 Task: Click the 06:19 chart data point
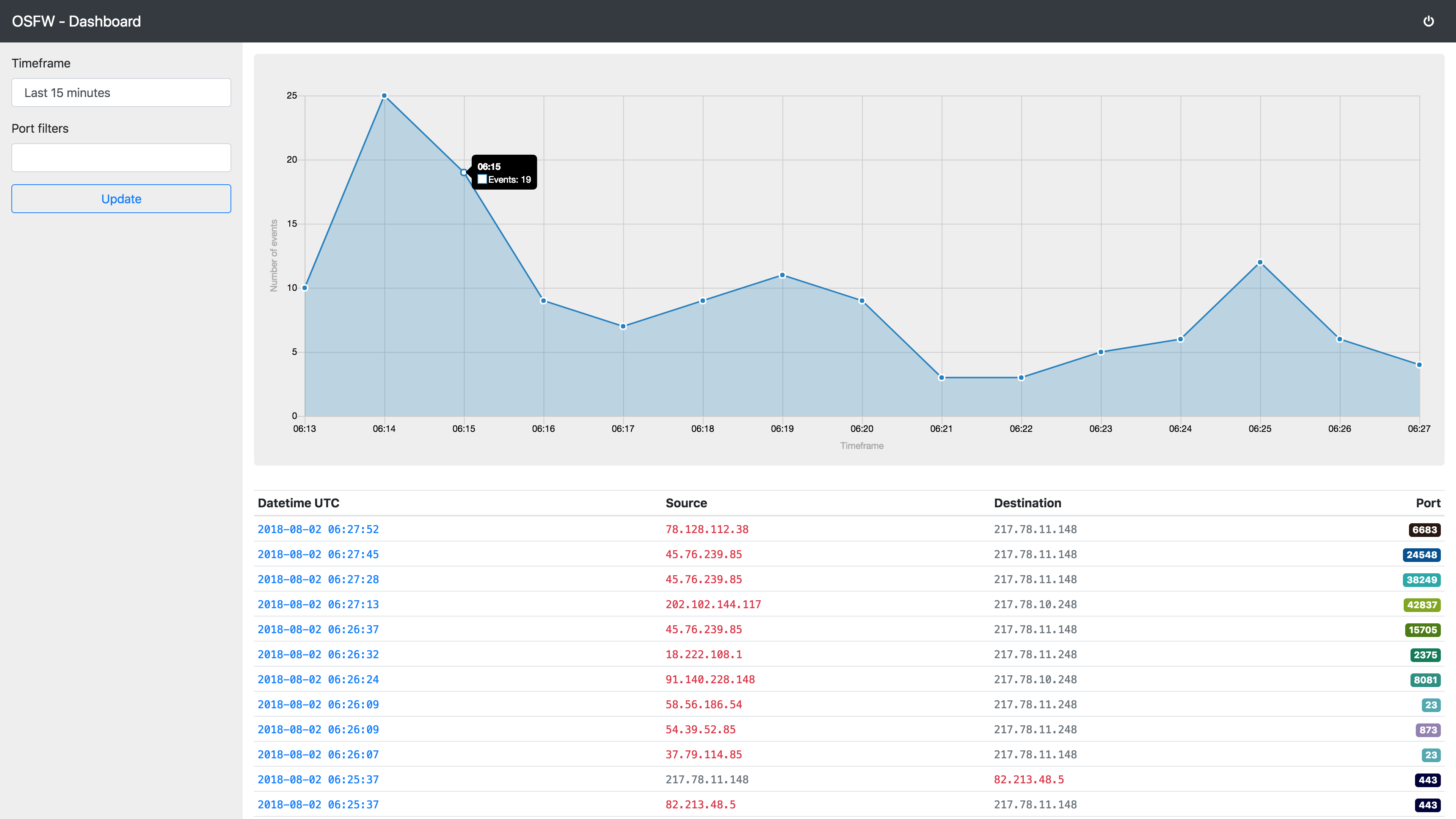click(782, 275)
